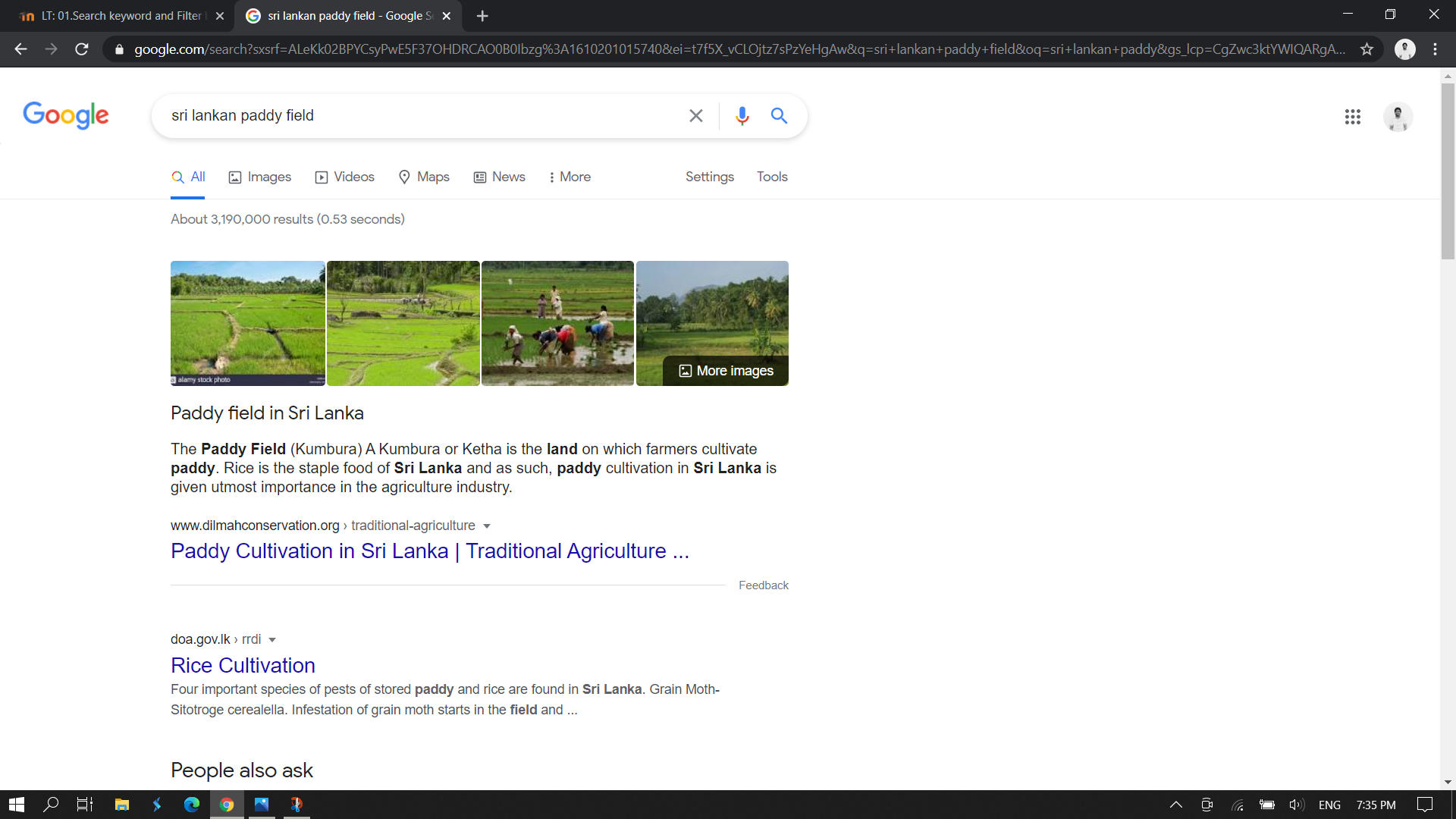Open the Wi-Fi network tray icon
Screen dimensions: 1456x819
click(1237, 805)
